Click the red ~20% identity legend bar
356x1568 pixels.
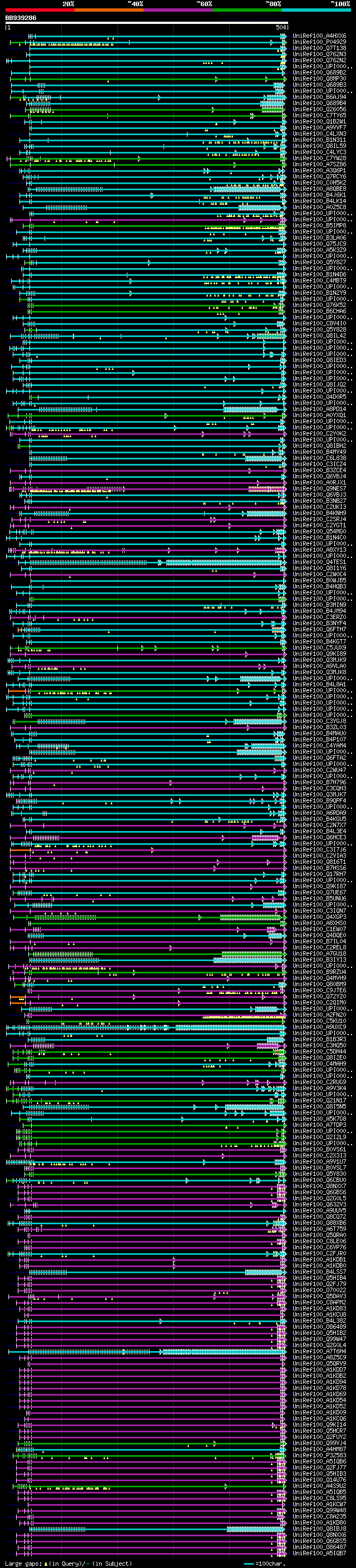pyautogui.click(x=39, y=10)
